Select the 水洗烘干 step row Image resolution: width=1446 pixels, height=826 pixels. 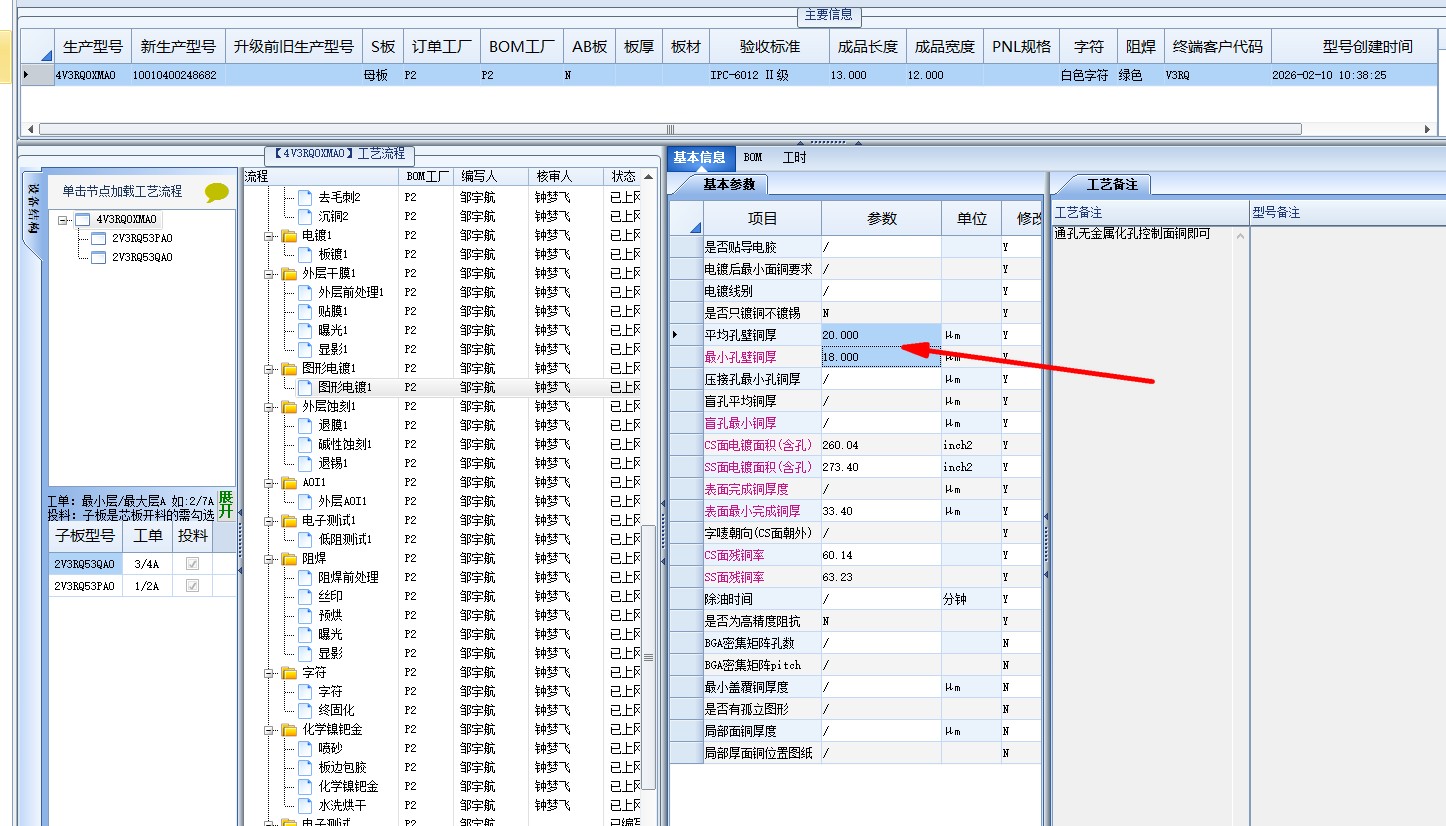443,805
